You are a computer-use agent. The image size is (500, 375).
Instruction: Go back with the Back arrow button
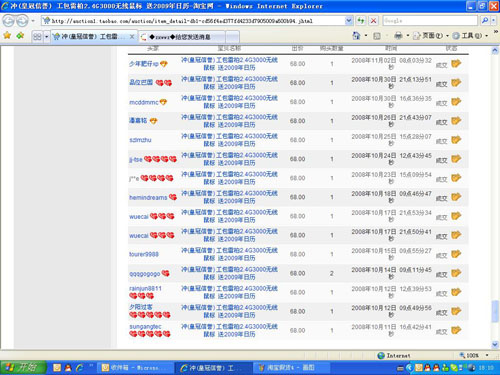[8, 21]
